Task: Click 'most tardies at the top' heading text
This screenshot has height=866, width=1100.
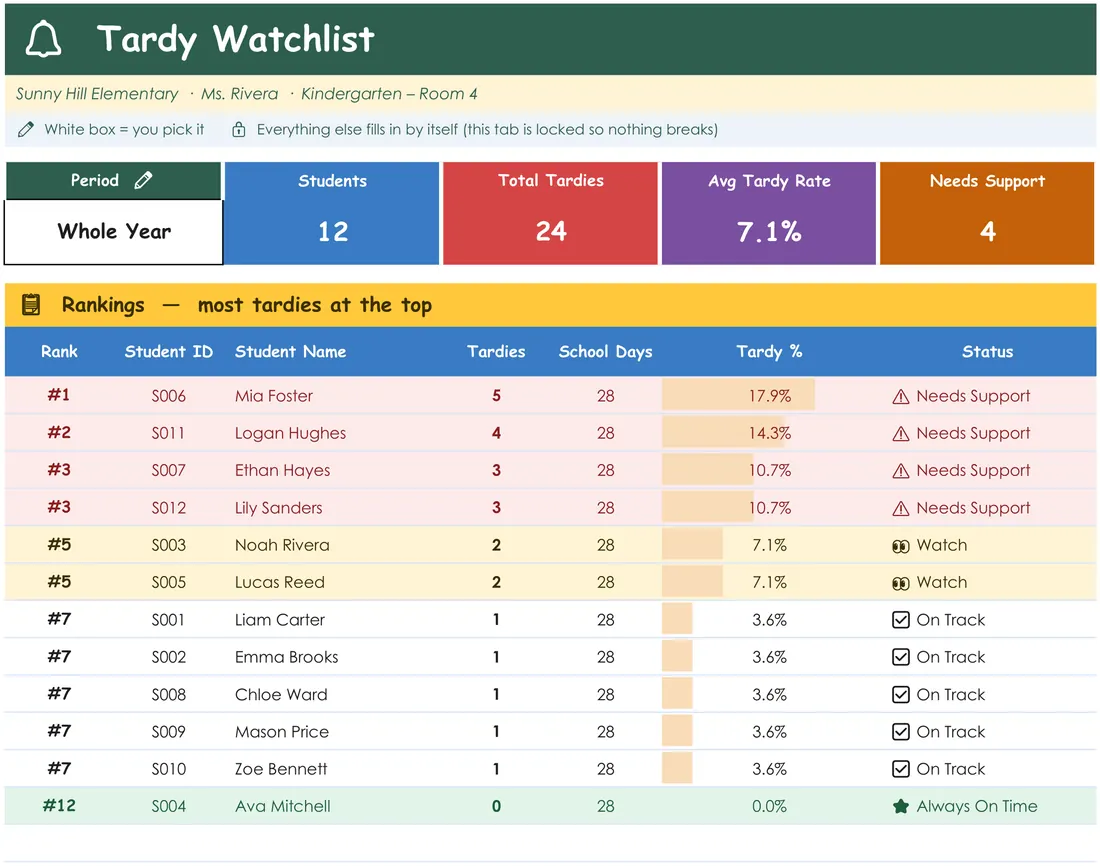Action: (314, 305)
